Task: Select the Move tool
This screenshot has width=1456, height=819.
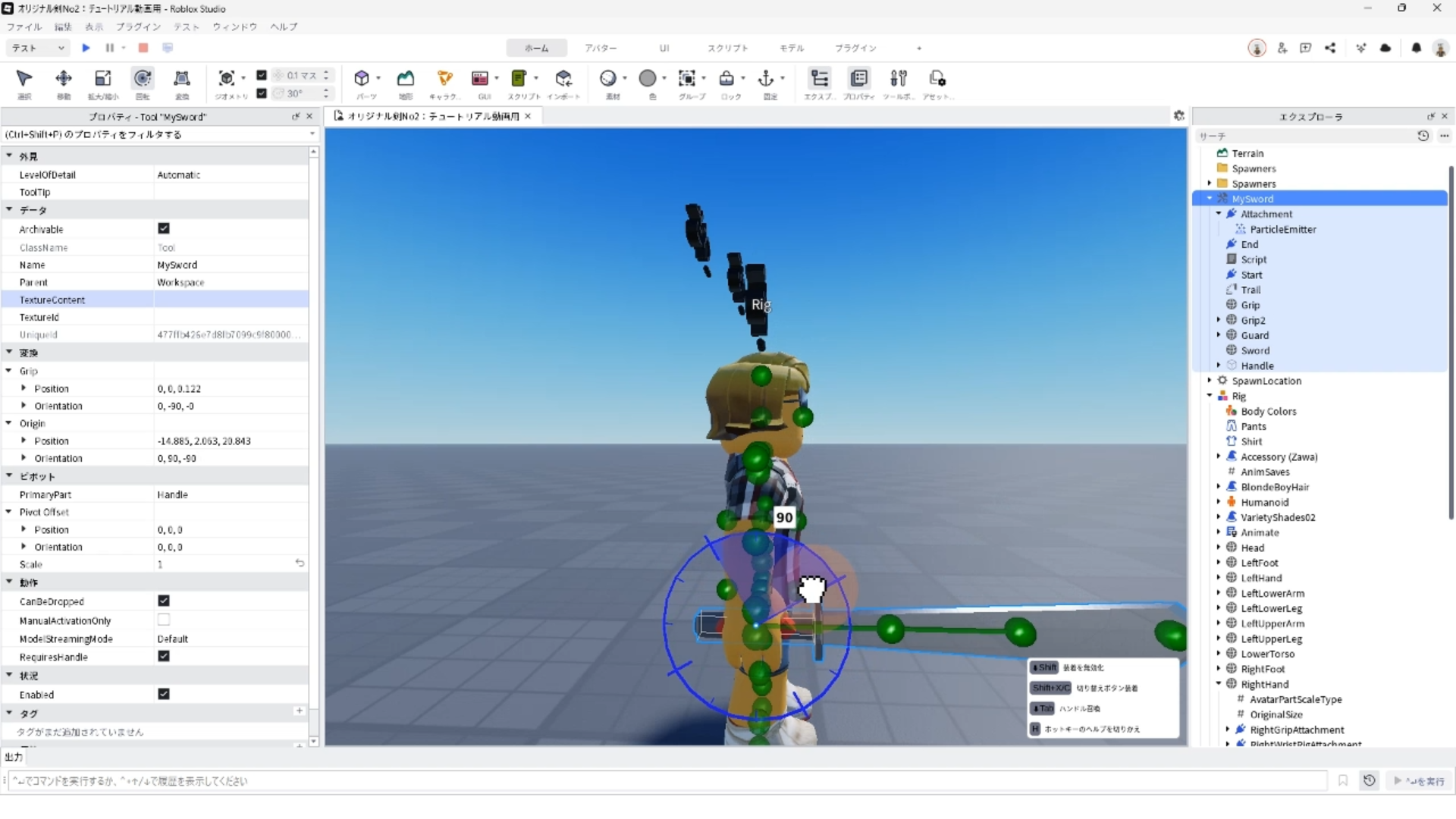Action: (64, 79)
